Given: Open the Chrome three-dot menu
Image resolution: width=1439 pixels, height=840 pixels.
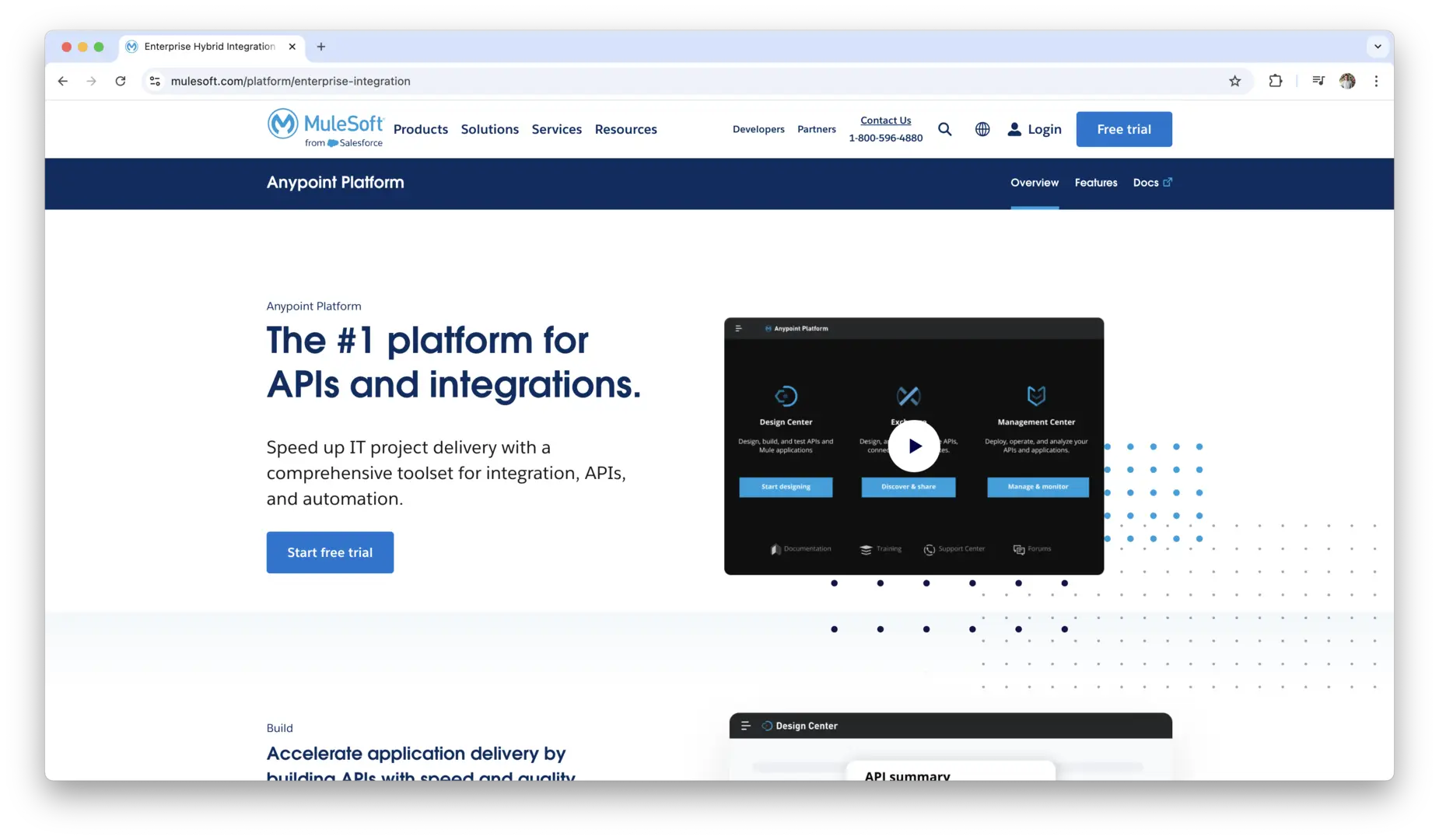Looking at the screenshot, I should pyautogui.click(x=1376, y=81).
